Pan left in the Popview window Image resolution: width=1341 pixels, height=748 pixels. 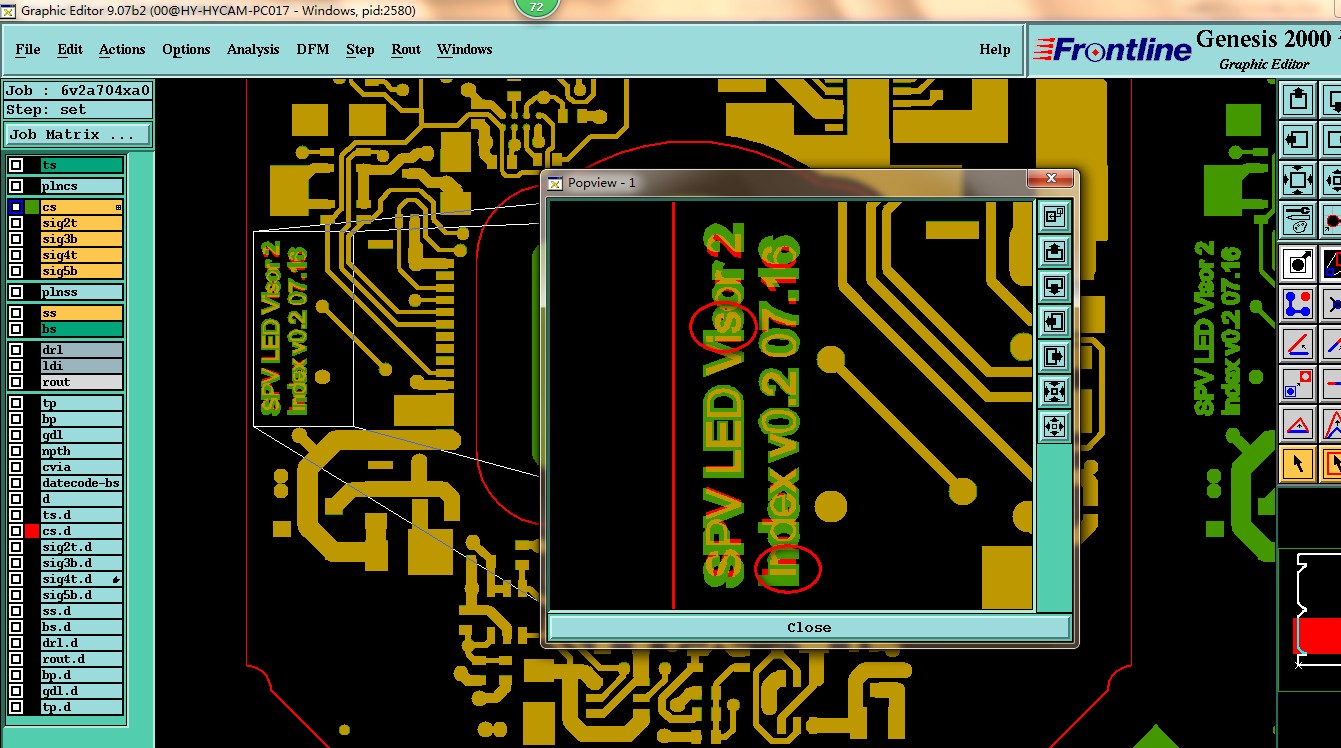pyautogui.click(x=1053, y=321)
